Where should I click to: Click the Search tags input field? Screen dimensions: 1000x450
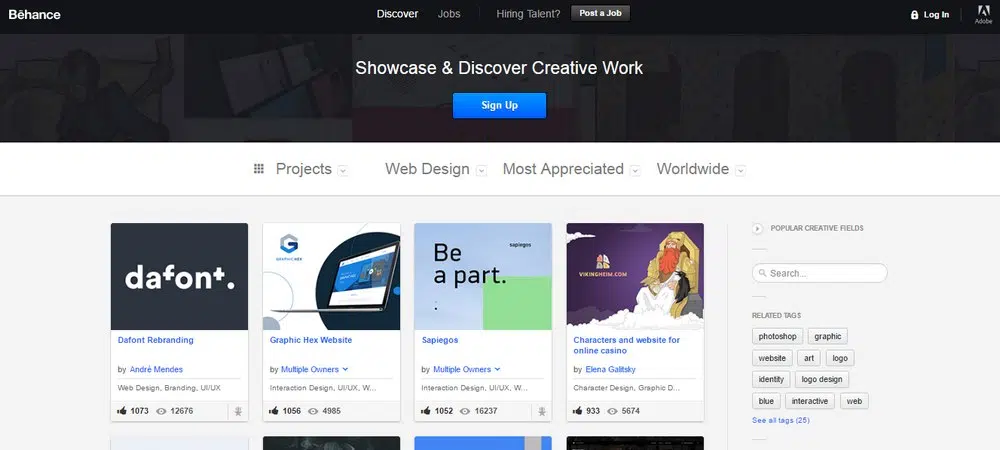(820, 273)
